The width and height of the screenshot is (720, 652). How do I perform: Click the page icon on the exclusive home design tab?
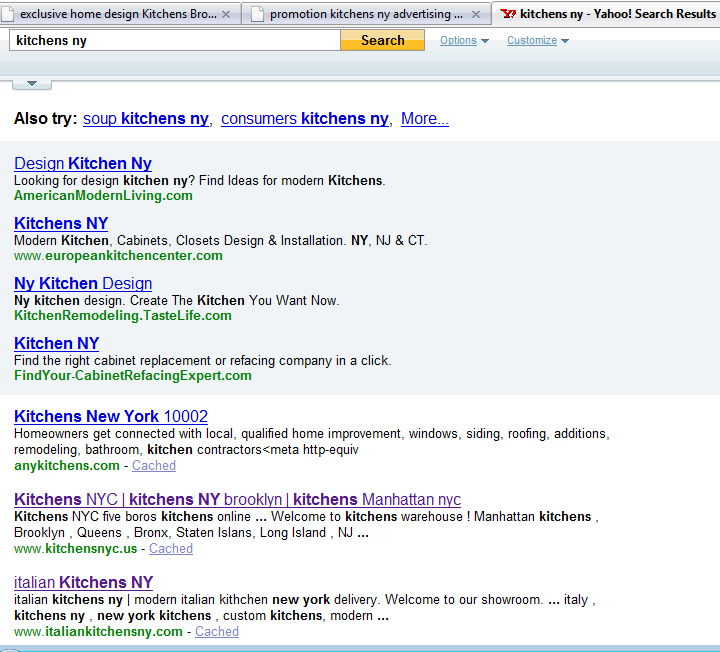tap(7, 14)
